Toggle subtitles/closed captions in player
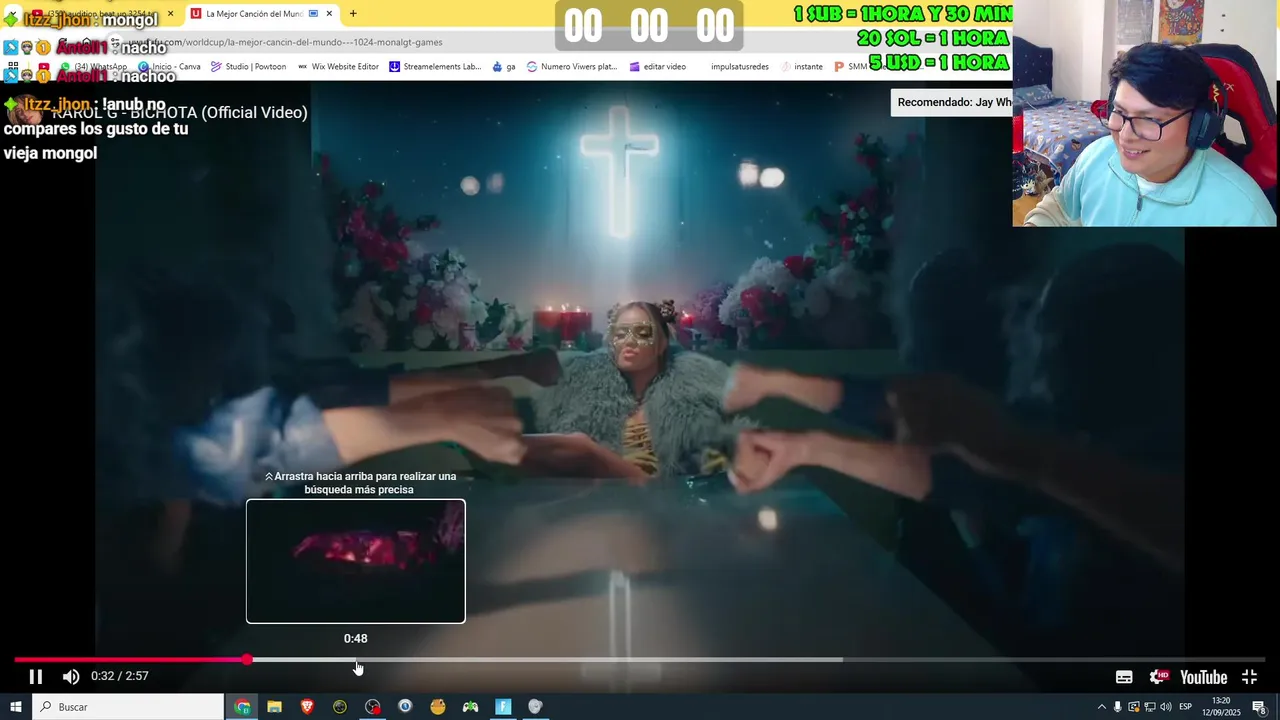The image size is (1280, 720). click(1124, 677)
